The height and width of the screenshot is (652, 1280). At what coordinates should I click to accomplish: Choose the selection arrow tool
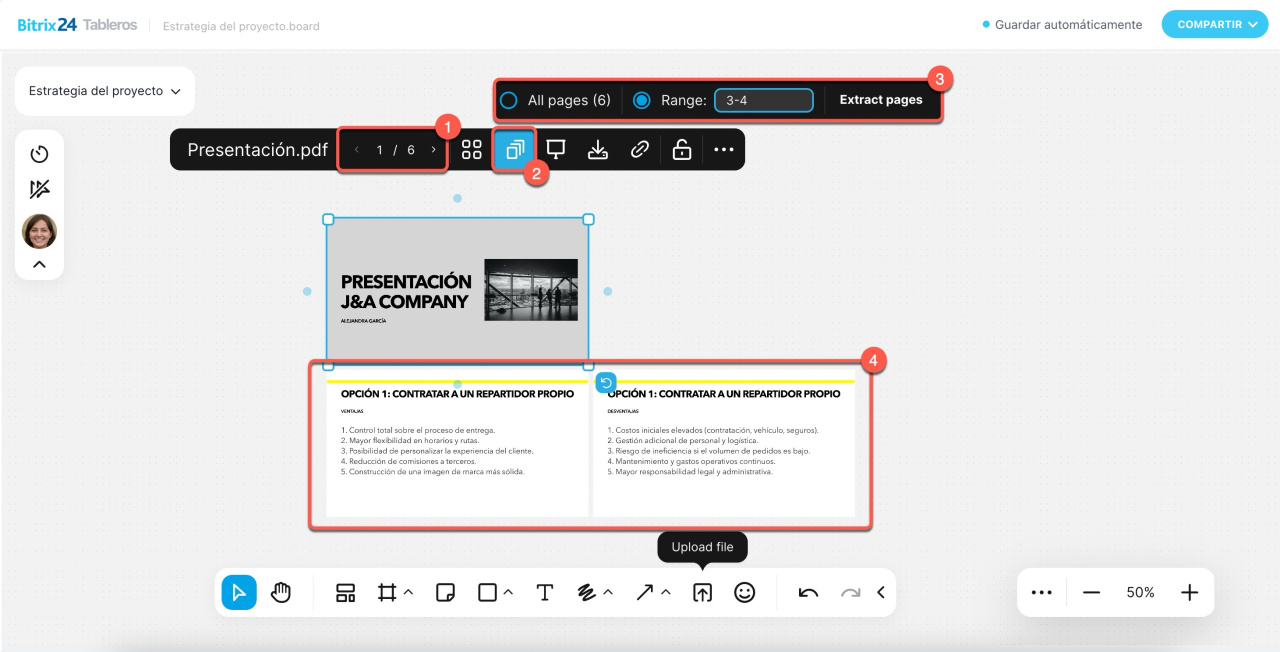[x=239, y=593]
